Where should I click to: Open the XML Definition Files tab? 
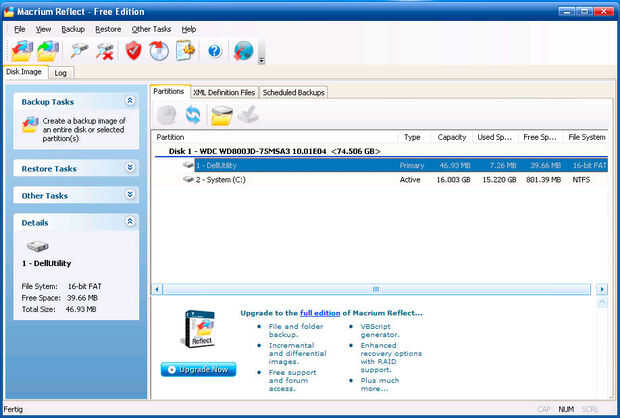[x=224, y=93]
